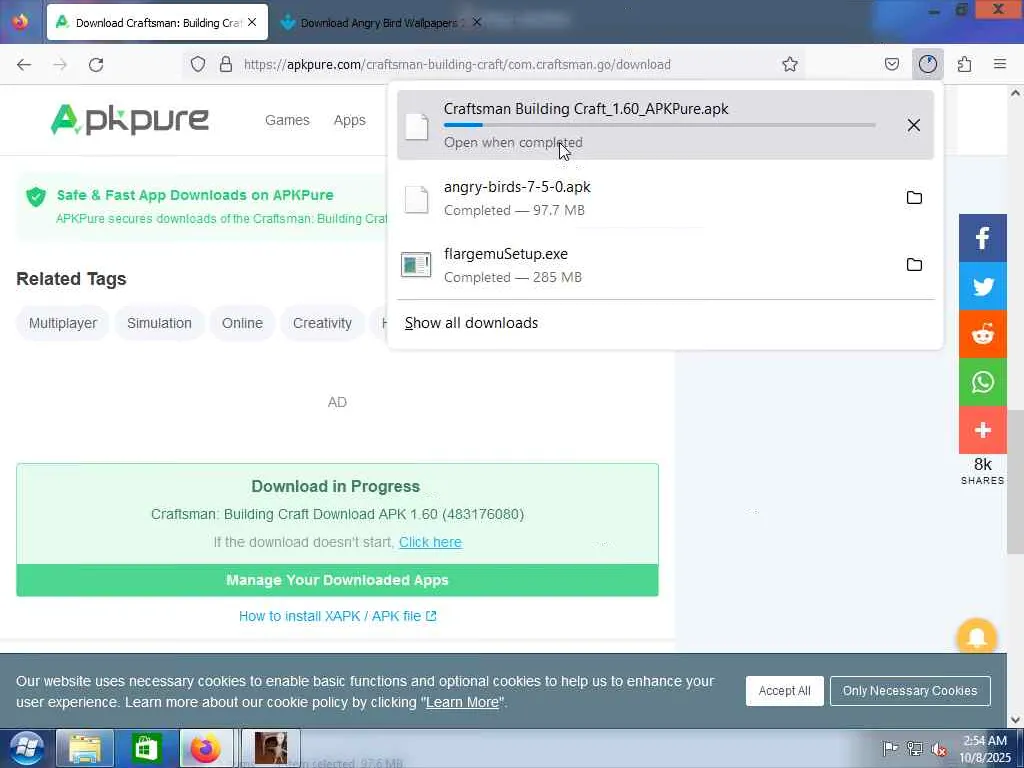
Task: Open the Games menu on APKPure
Action: 287,120
